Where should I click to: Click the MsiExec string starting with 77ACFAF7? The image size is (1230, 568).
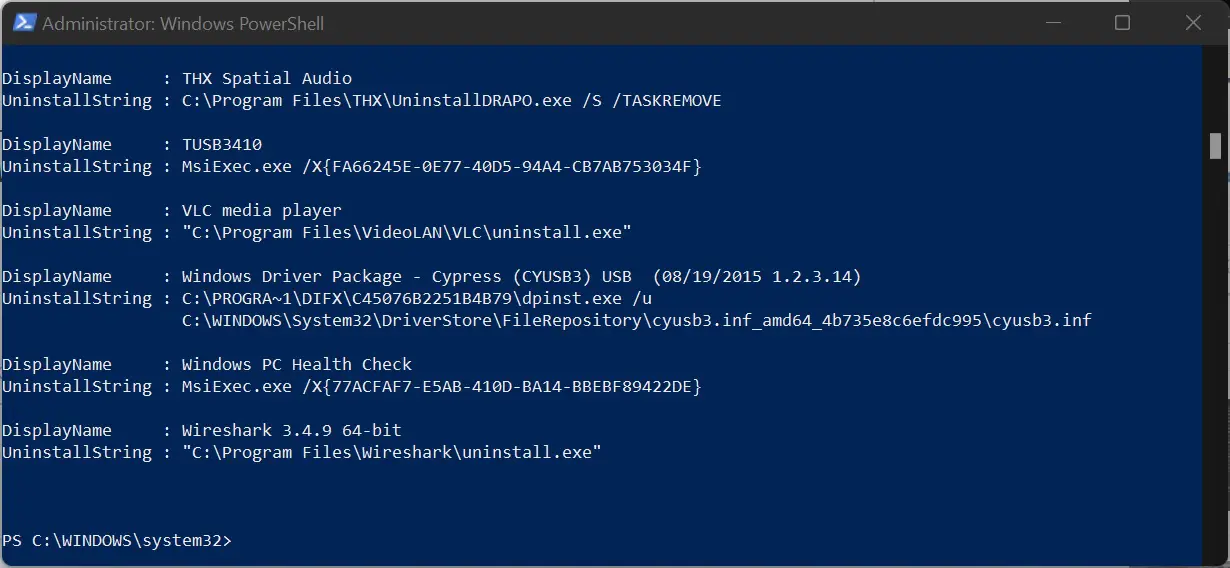442,386
